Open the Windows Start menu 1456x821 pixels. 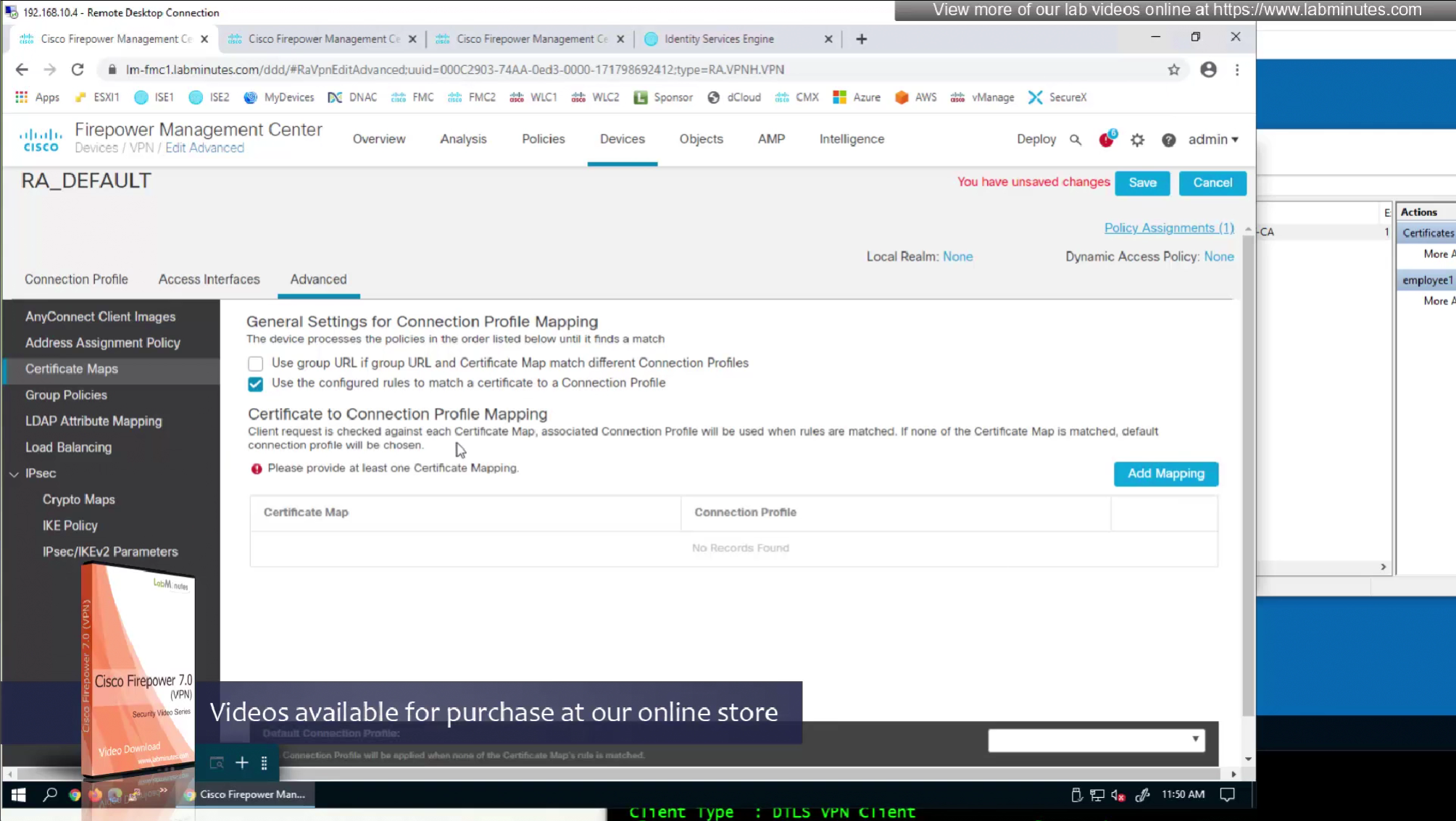tap(19, 795)
